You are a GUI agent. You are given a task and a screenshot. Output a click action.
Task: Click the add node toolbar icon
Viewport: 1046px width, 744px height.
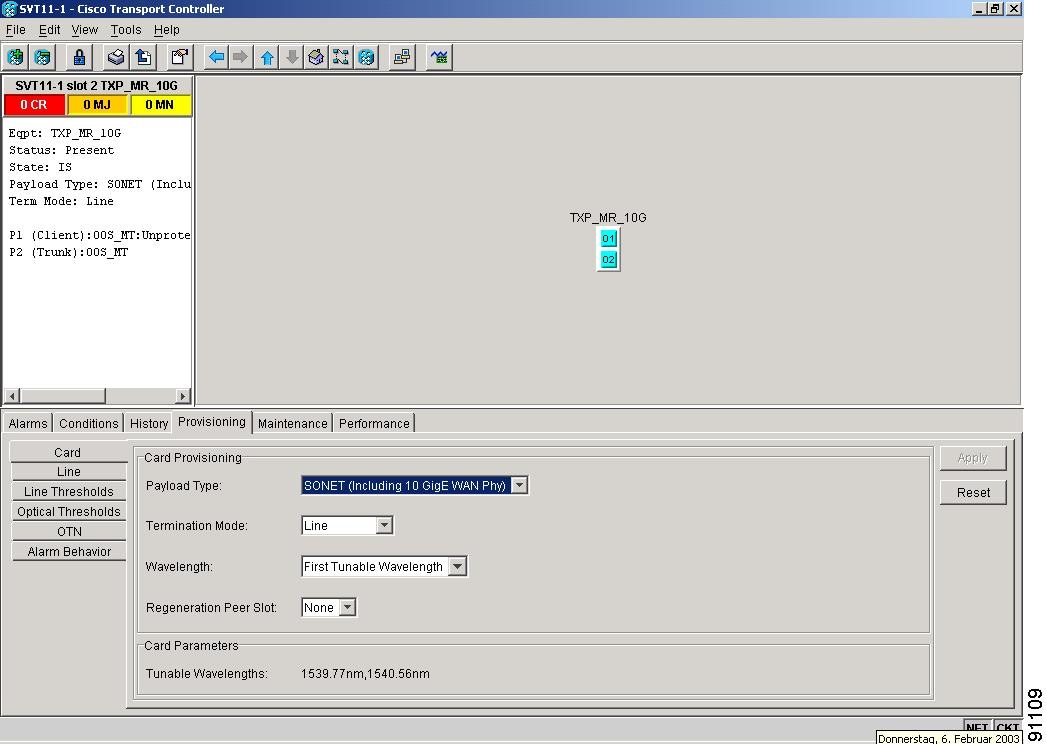coord(15,57)
